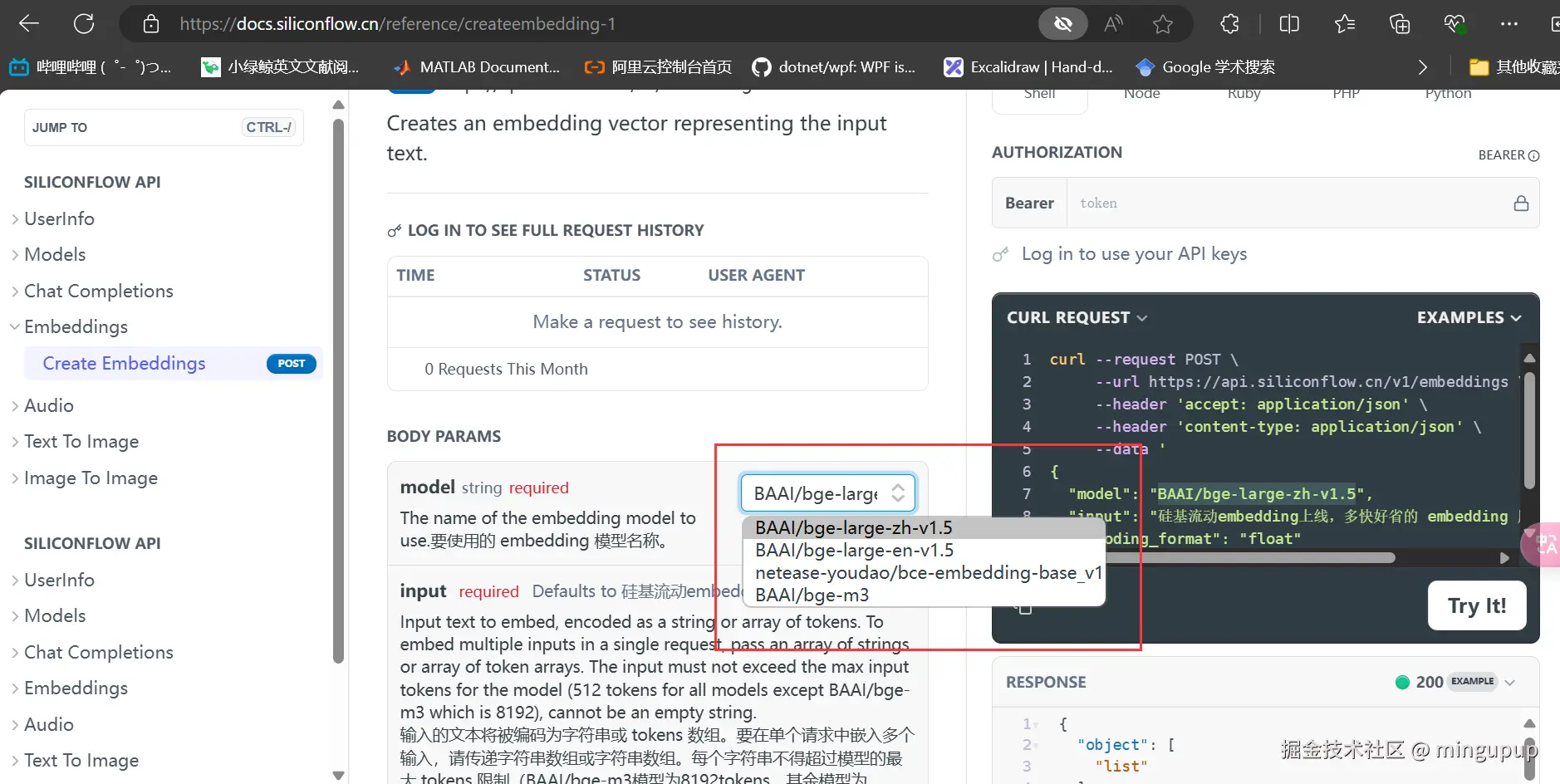Open the CURL REQUEST dropdown
1560x784 pixels.
coord(1077,318)
